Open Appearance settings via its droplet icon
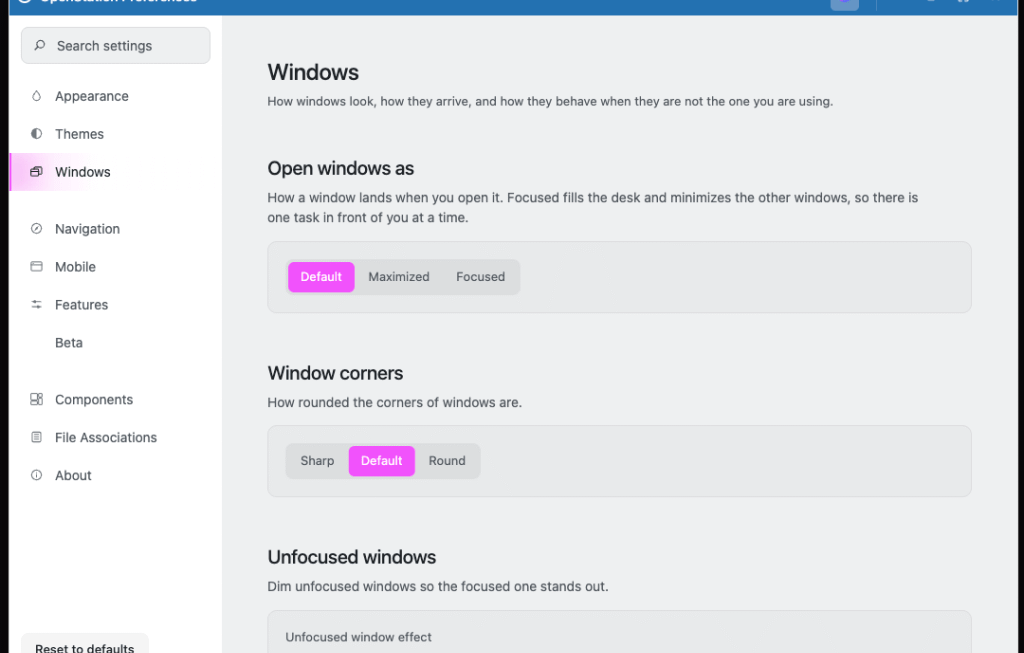 click(x=37, y=96)
